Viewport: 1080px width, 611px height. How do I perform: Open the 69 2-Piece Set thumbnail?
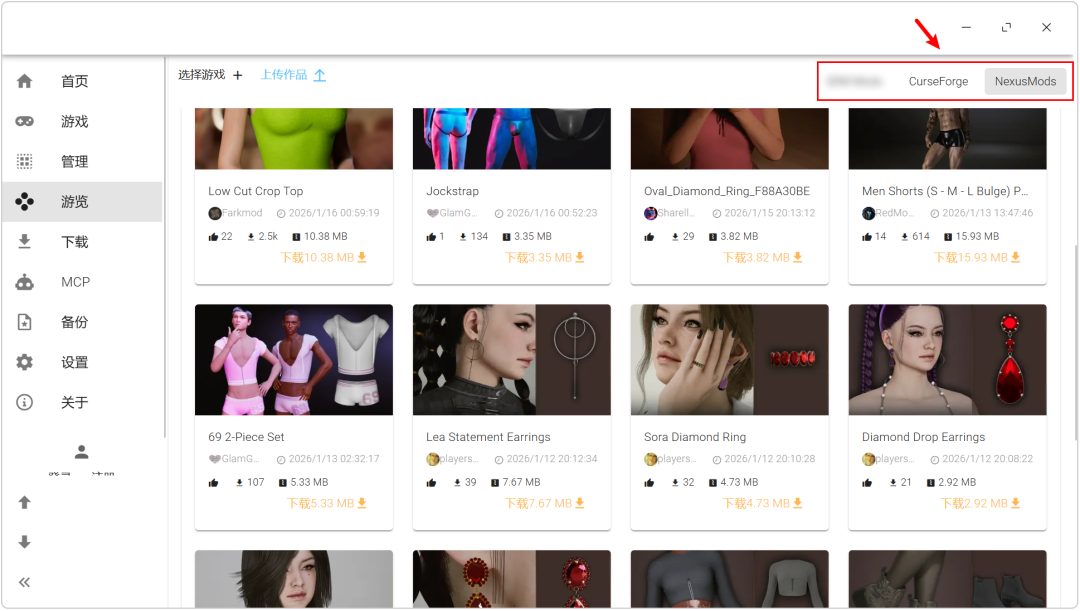[x=294, y=360]
